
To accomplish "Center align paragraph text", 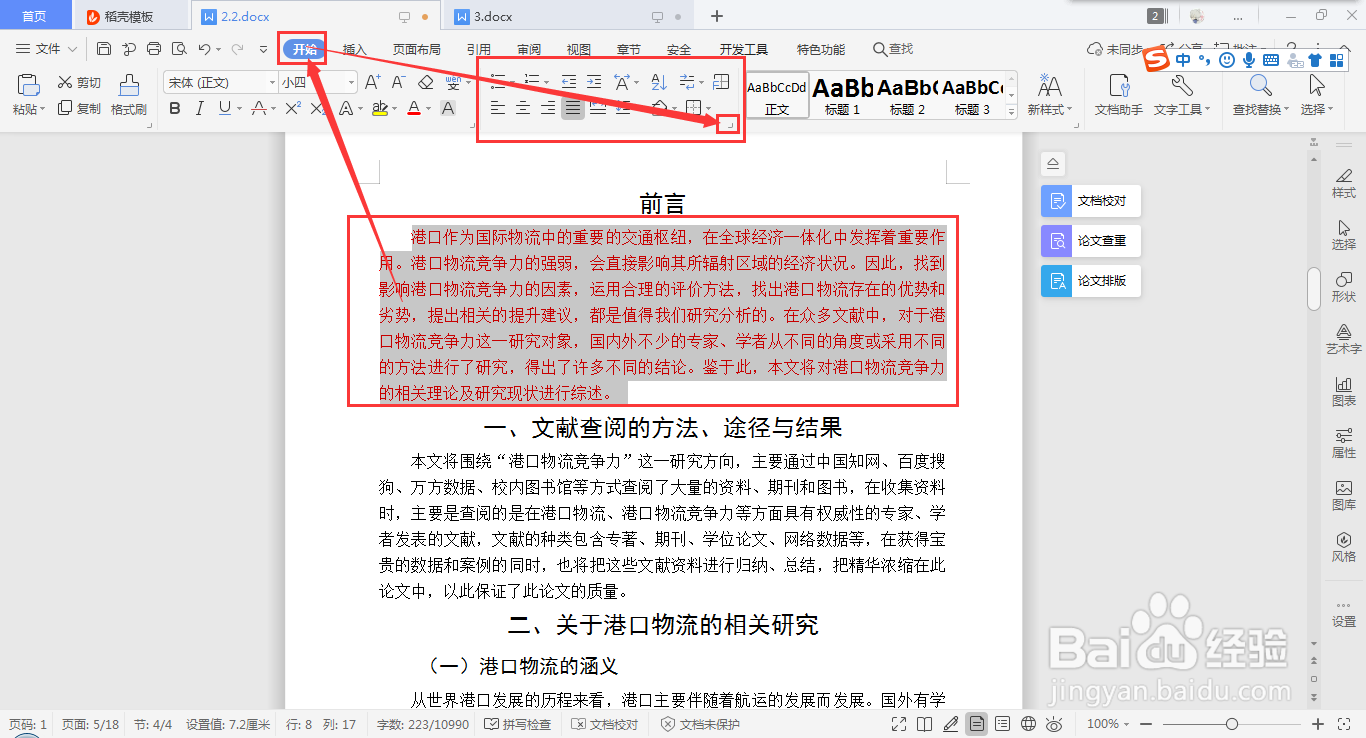I will point(522,108).
